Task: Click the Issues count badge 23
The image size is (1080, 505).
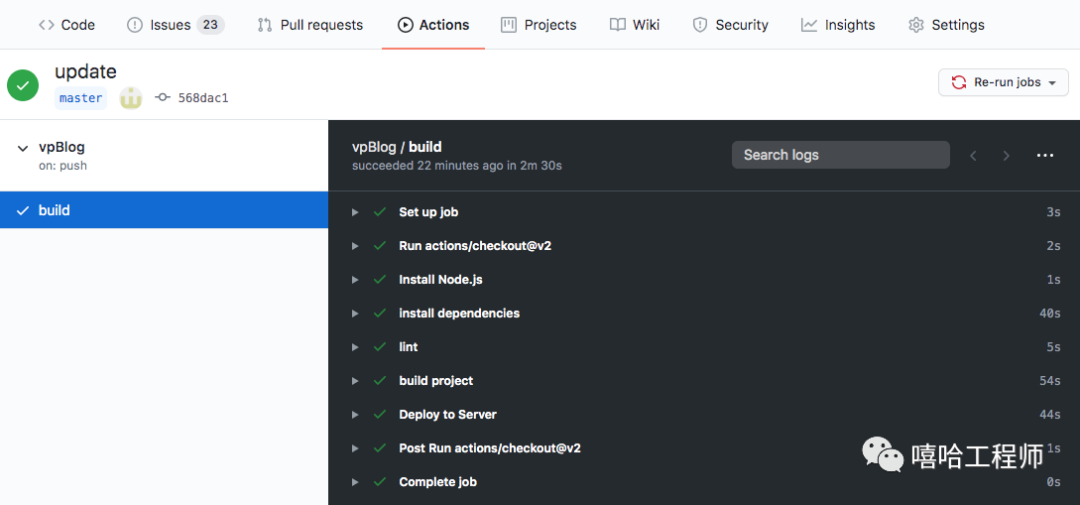Action: [210, 25]
